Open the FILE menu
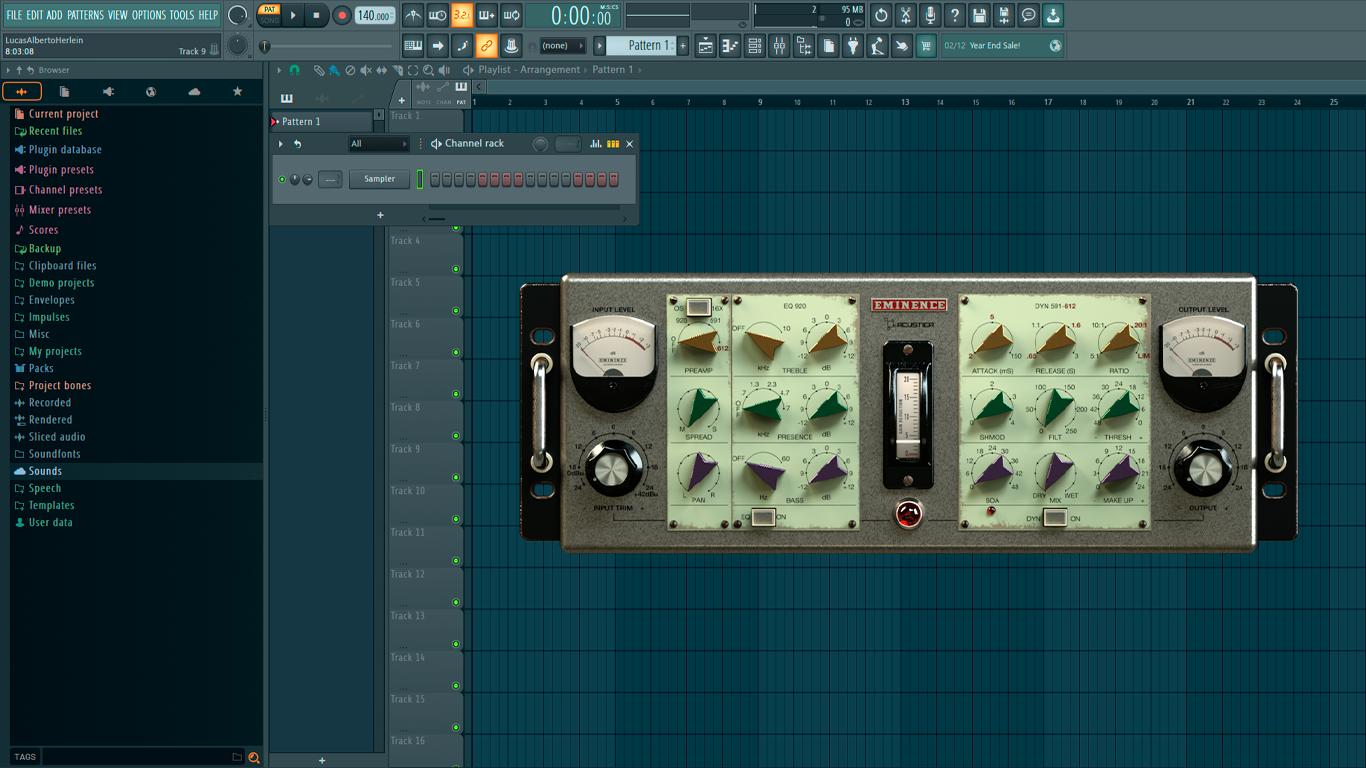Screen dimensions: 1366x768 coord(14,15)
